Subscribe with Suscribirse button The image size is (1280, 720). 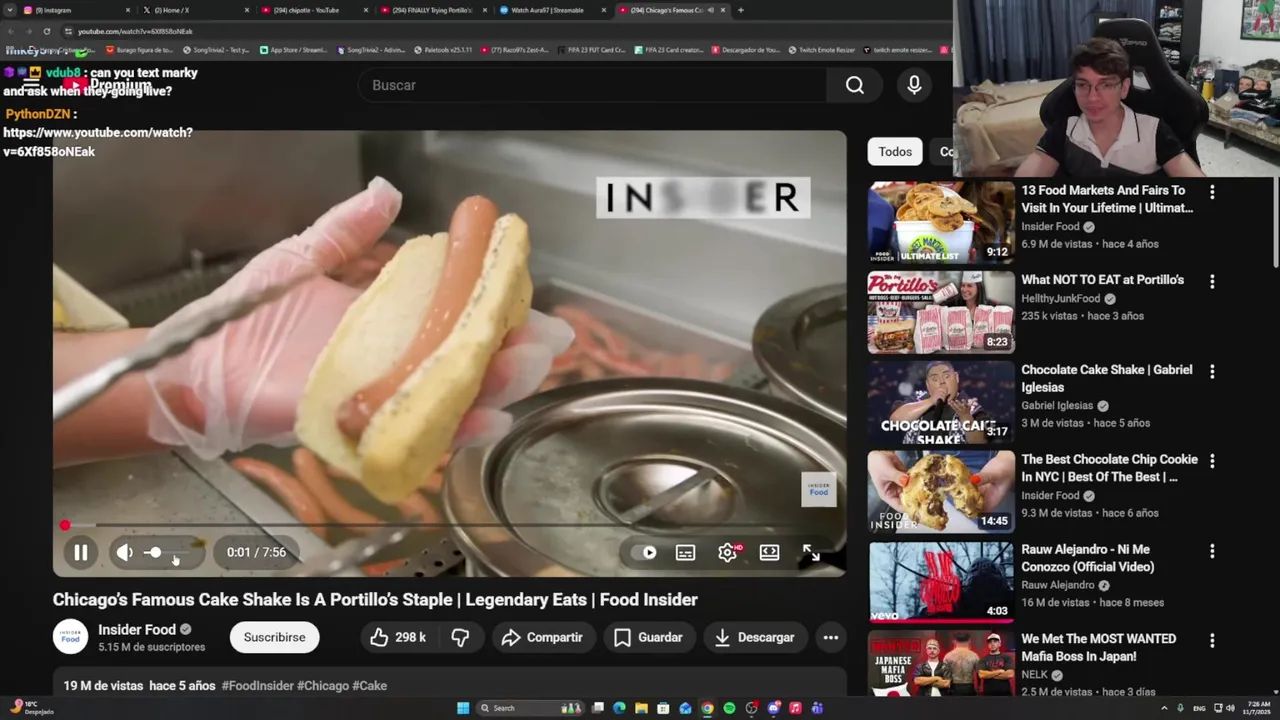pyautogui.click(x=275, y=637)
